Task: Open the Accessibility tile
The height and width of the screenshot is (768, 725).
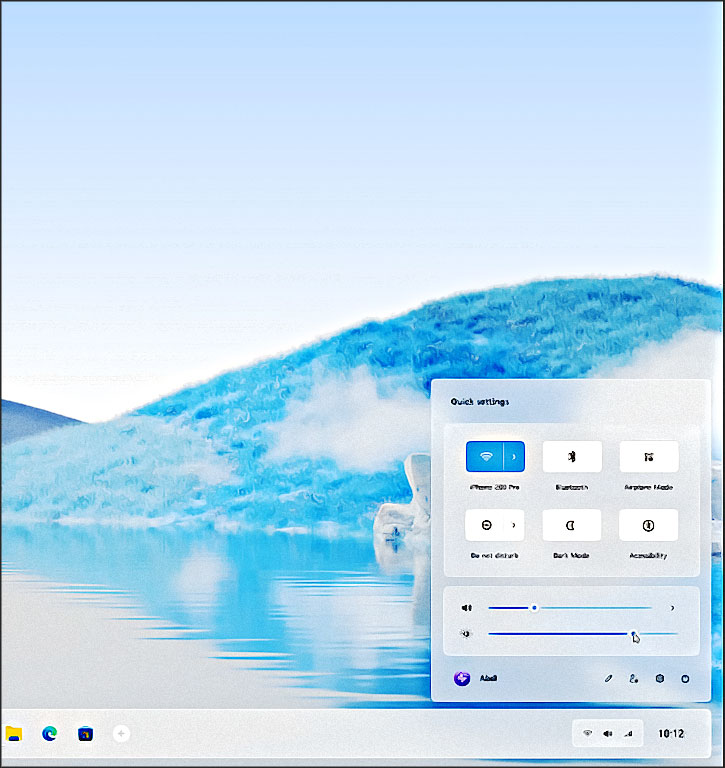Action: [649, 525]
